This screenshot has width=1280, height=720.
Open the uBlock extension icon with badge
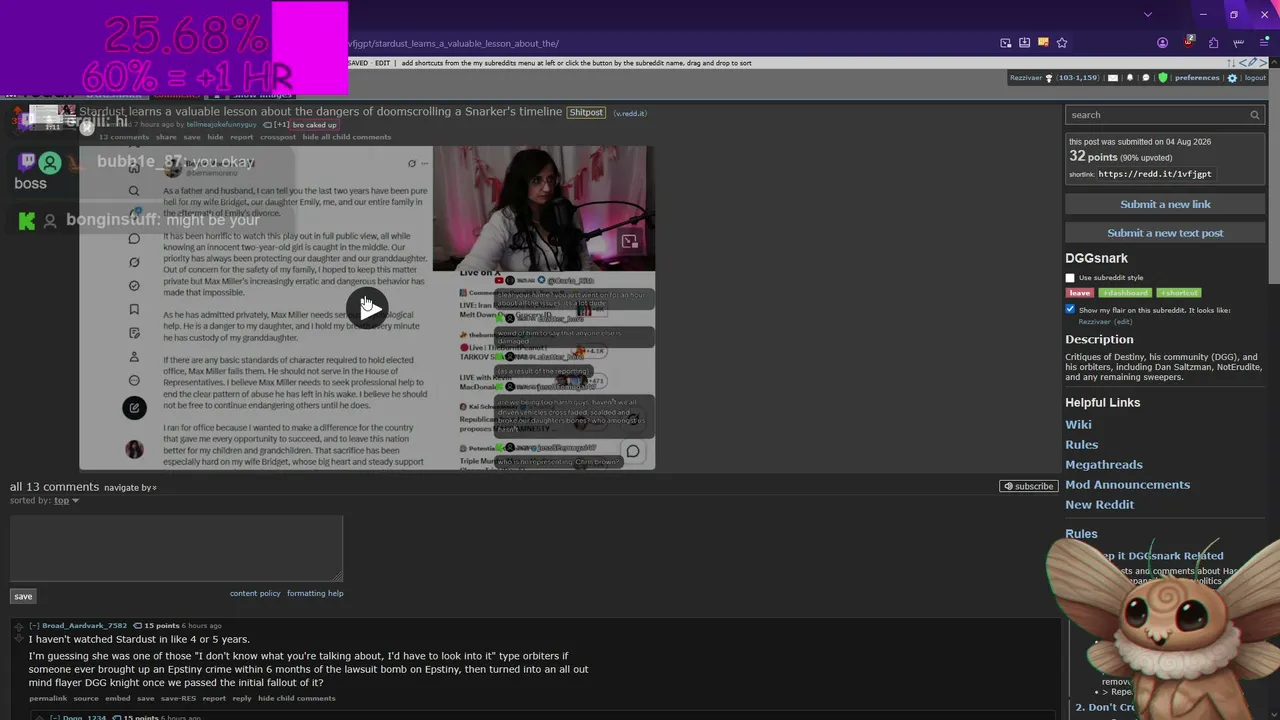[1188, 42]
